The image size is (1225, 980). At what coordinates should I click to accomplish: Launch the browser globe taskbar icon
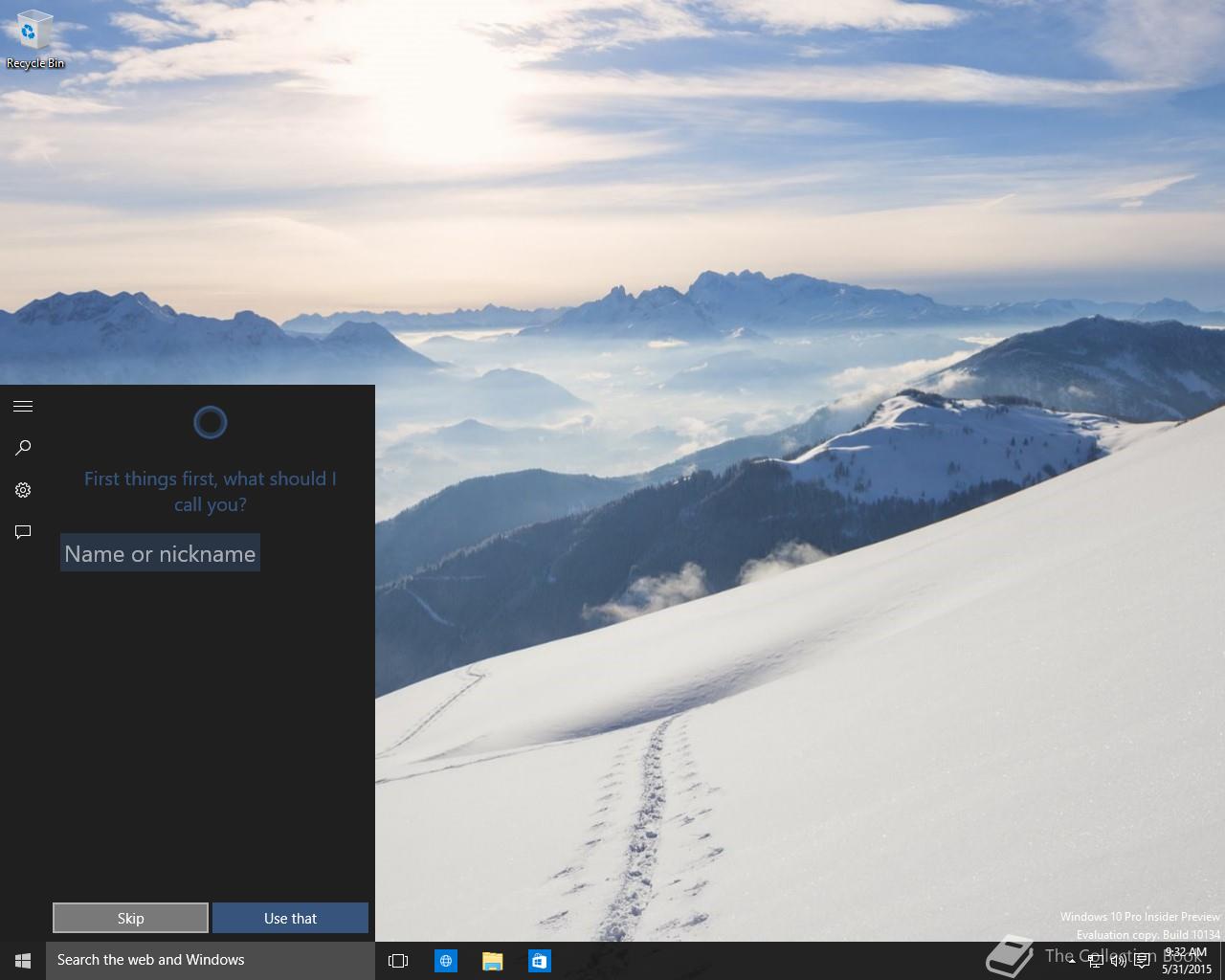[x=445, y=961]
